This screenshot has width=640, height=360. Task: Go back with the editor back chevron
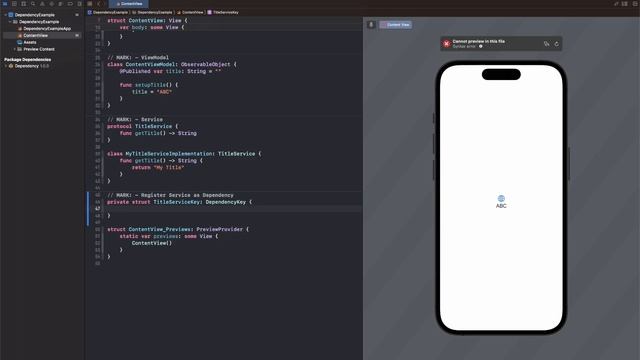point(99,4)
